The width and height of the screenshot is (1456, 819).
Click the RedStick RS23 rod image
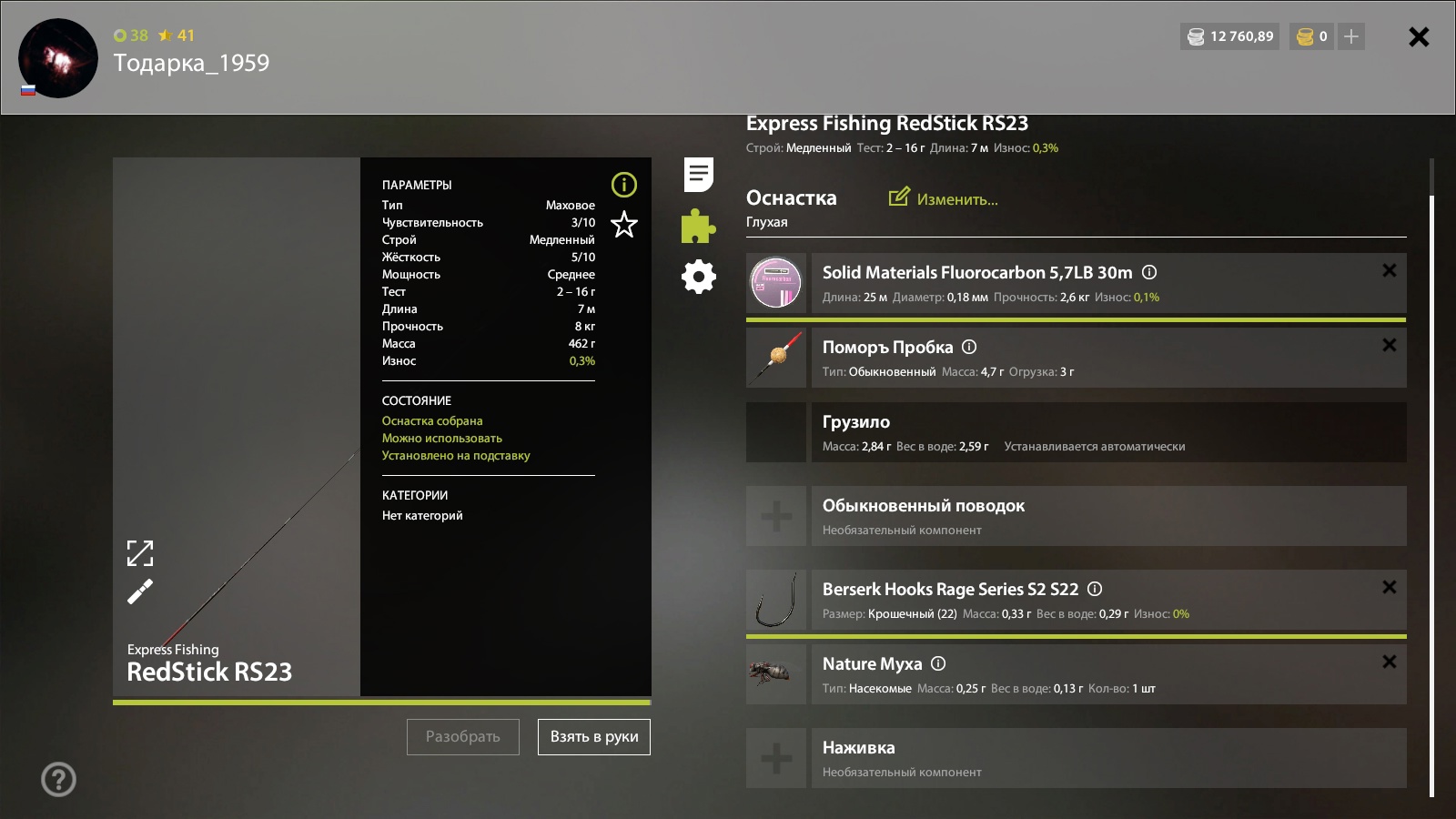pyautogui.click(x=237, y=427)
